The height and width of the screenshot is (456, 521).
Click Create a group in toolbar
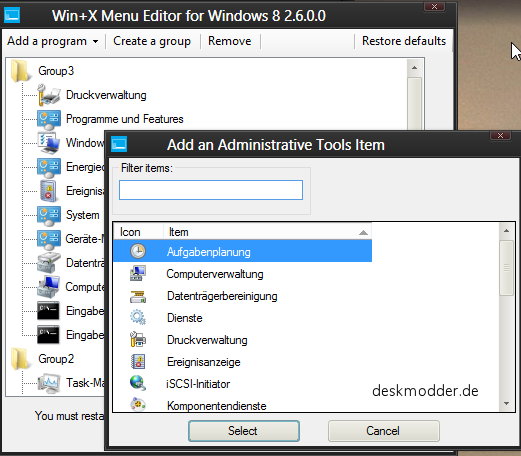pyautogui.click(x=152, y=41)
